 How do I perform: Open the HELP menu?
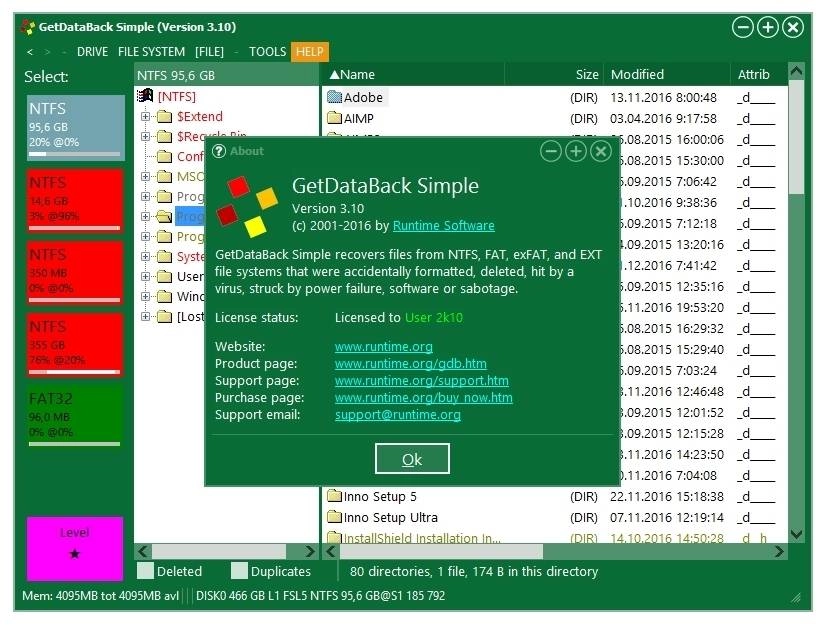coord(310,52)
